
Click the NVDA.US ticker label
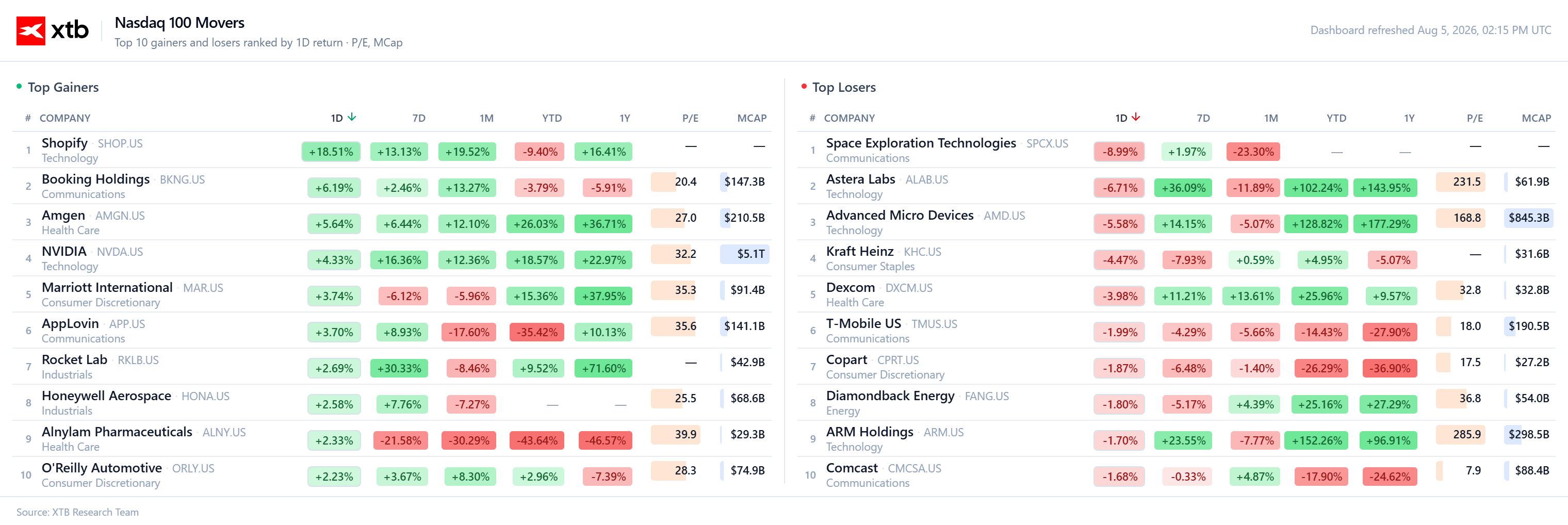click(x=120, y=252)
